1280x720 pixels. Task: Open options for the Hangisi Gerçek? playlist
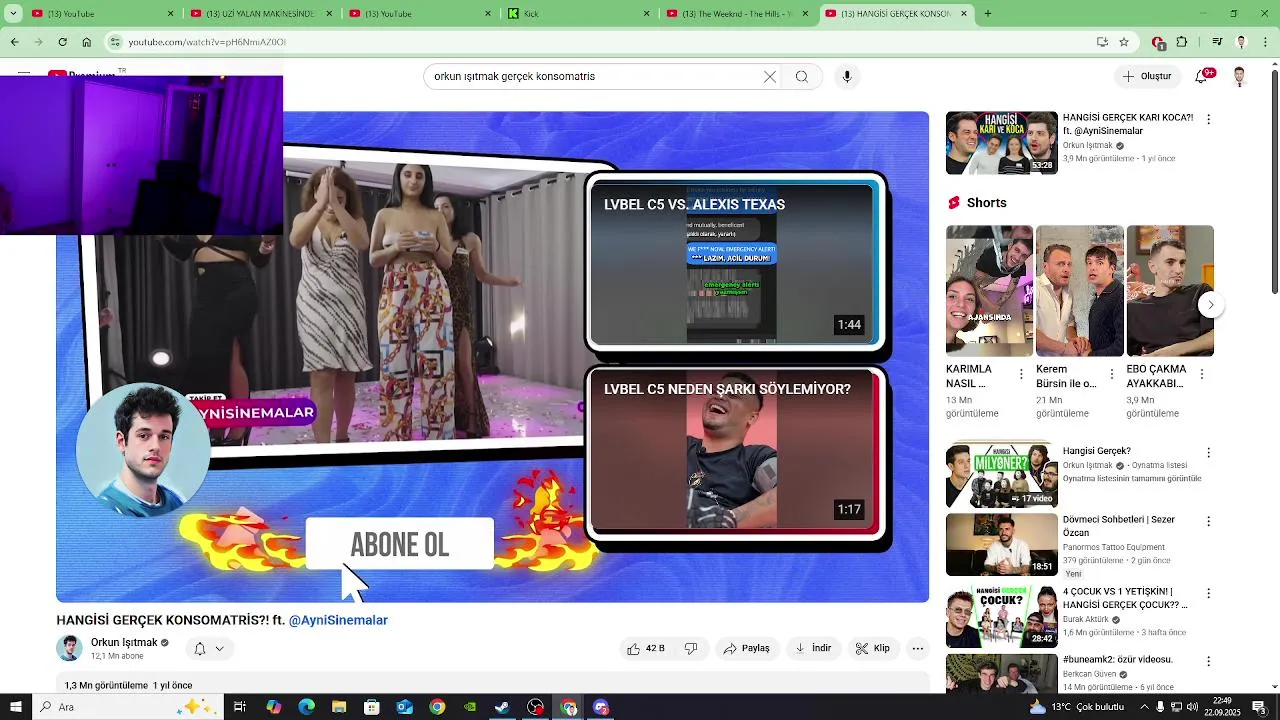tap(1208, 453)
